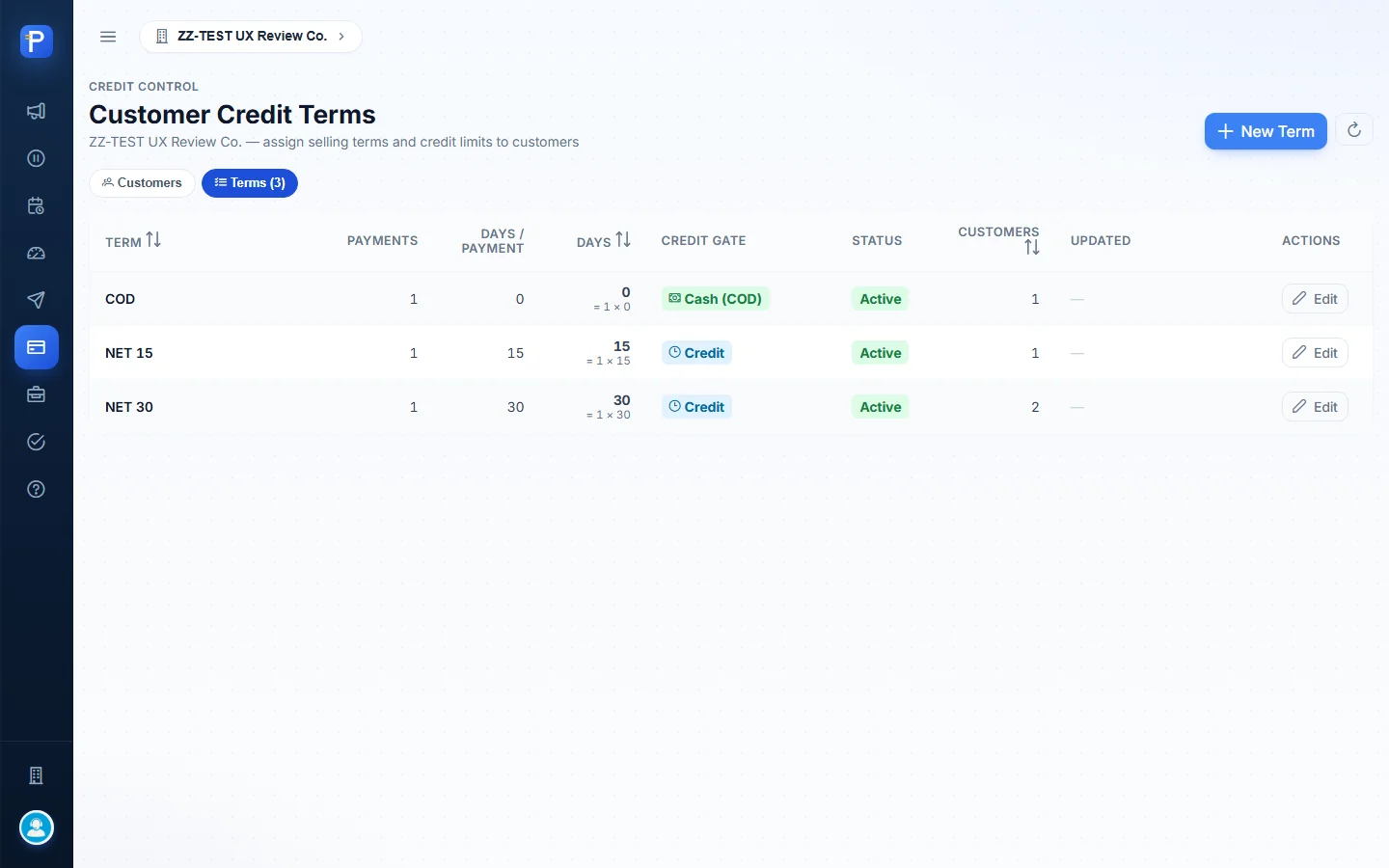Click the P app logo

(37, 41)
